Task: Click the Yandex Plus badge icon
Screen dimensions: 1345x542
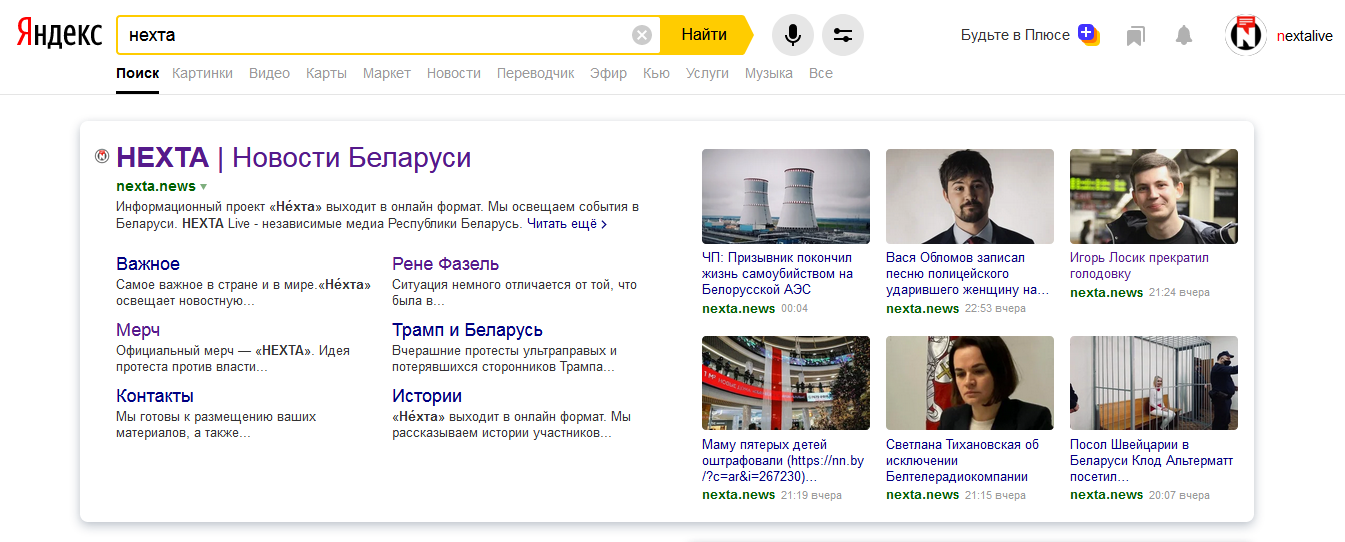Action: point(1088,34)
